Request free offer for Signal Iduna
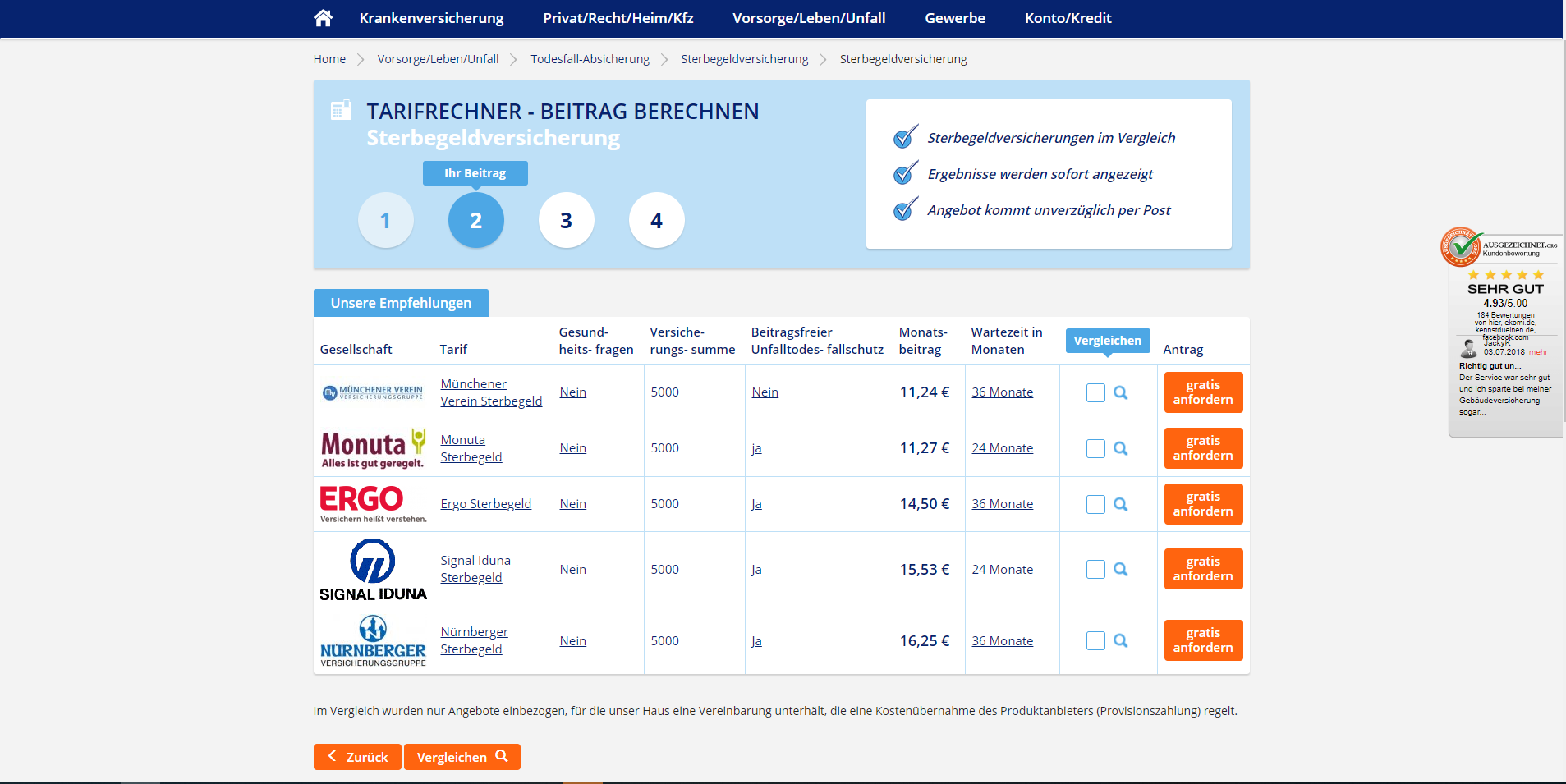This screenshot has height=784, width=1566. pos(1203,569)
